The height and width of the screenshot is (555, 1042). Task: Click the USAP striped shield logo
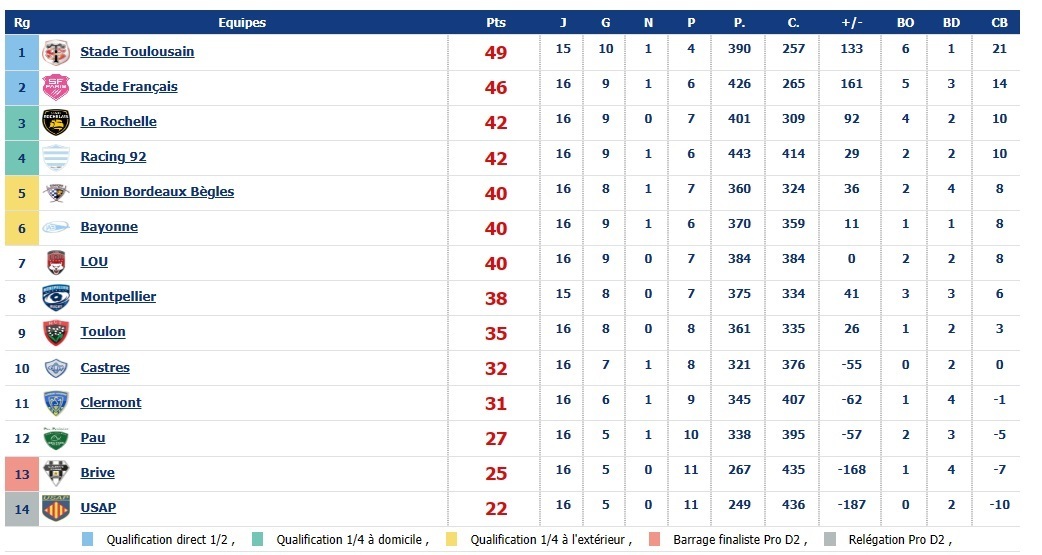(55, 507)
